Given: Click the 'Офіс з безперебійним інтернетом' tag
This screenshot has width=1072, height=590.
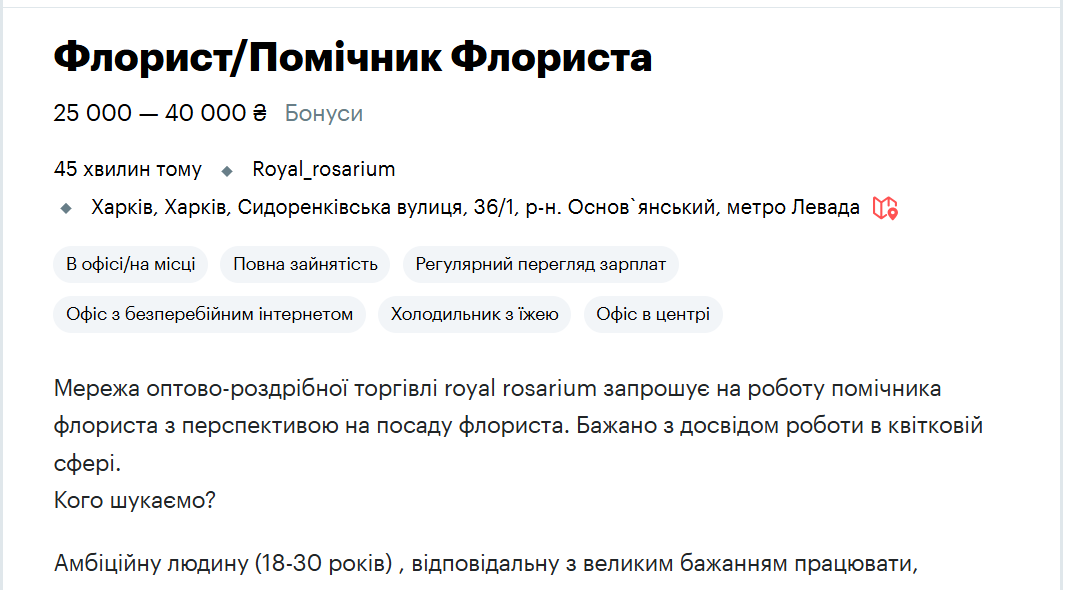Looking at the screenshot, I should (x=208, y=314).
